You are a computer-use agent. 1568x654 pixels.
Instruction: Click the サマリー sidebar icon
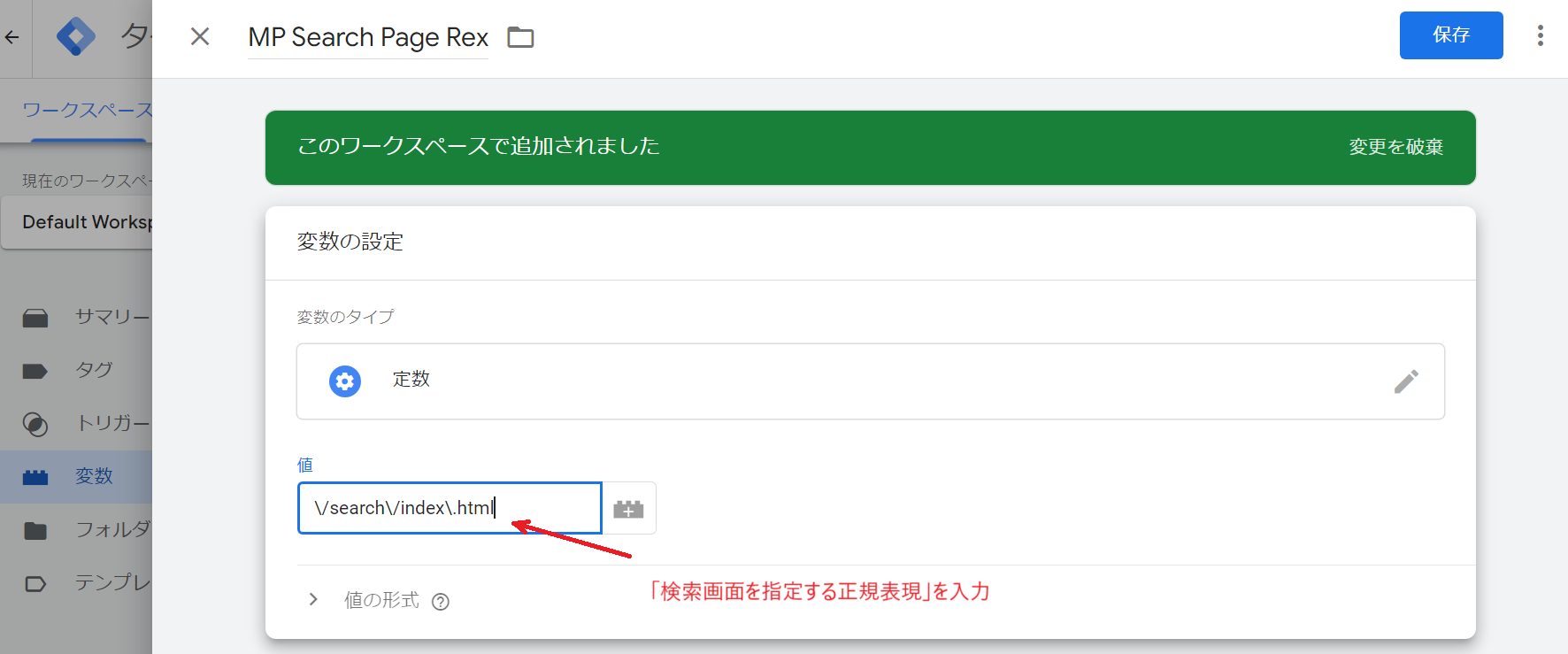(35, 318)
